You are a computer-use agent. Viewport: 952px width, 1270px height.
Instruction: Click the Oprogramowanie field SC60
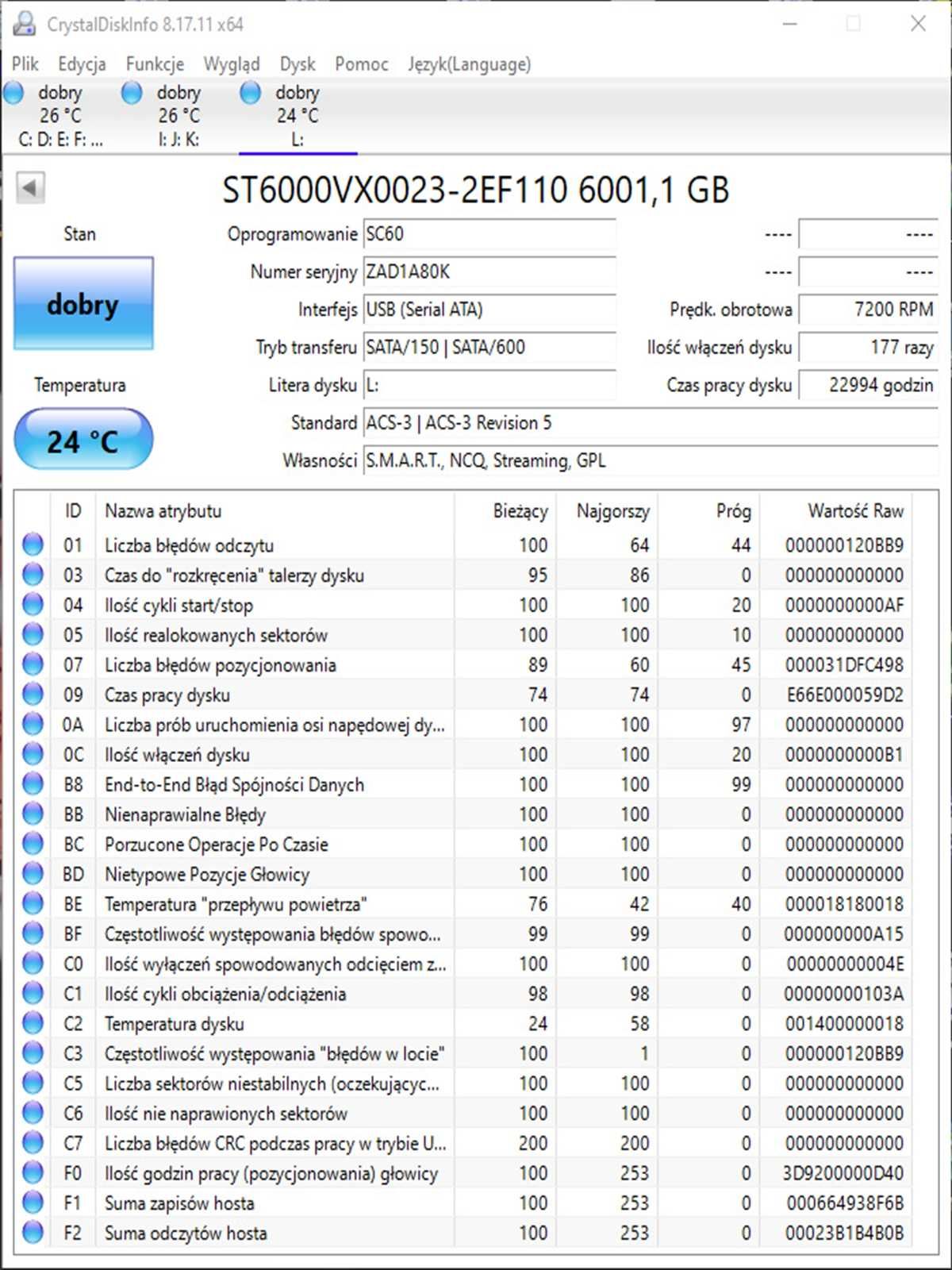click(489, 234)
